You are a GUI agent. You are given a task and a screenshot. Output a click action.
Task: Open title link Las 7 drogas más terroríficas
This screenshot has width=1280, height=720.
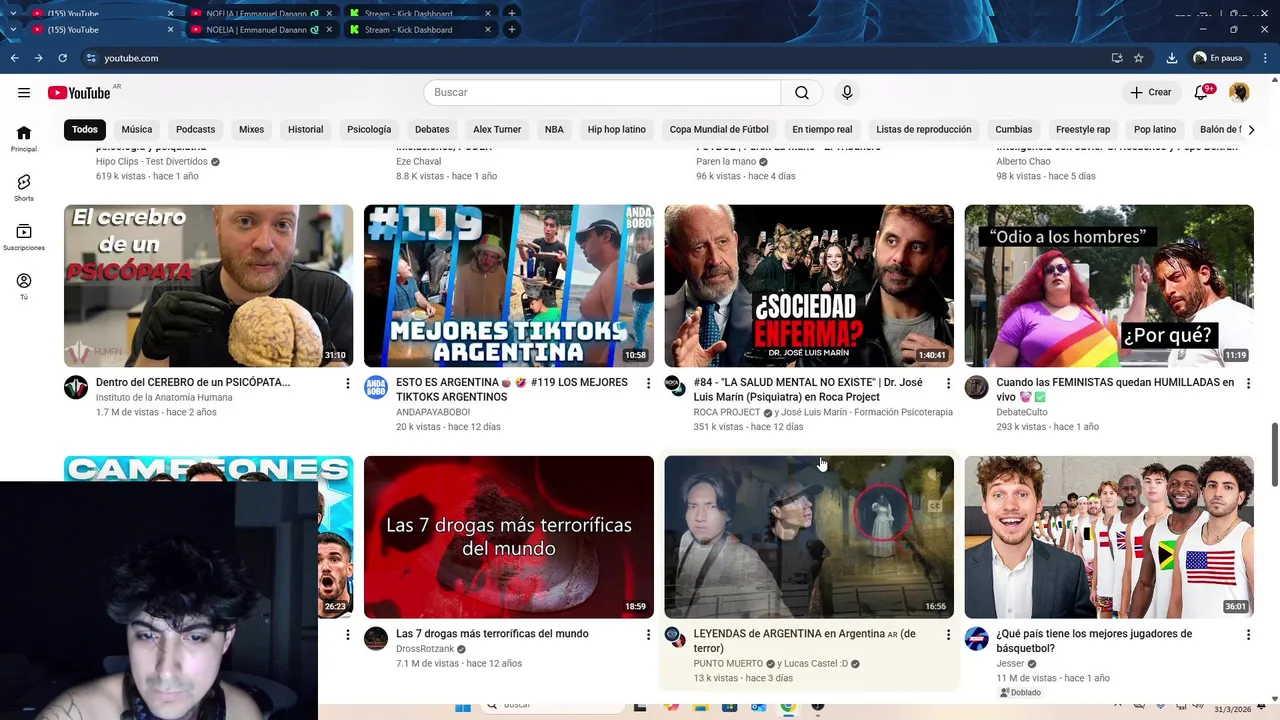492,634
